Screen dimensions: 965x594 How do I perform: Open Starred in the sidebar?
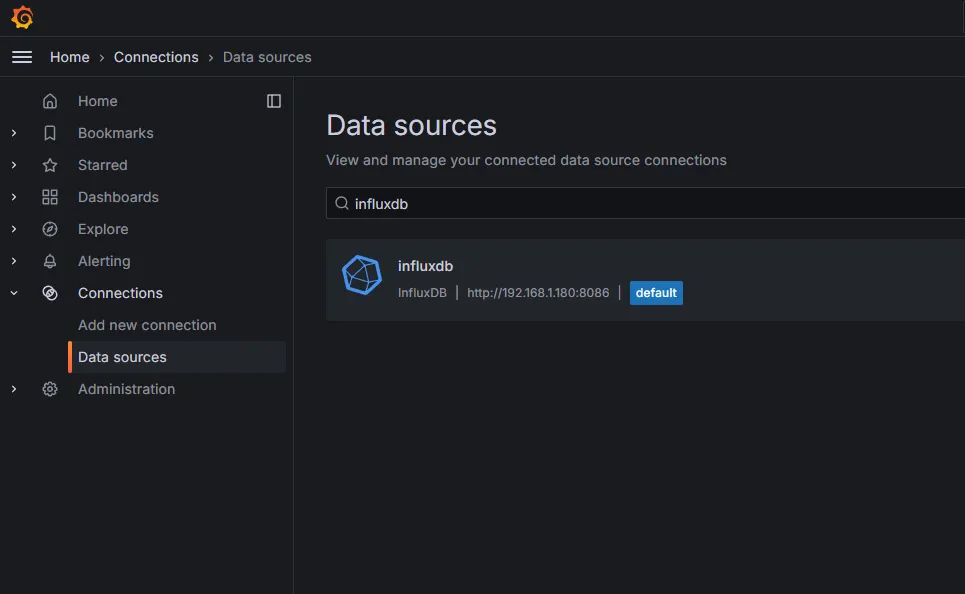(103, 165)
